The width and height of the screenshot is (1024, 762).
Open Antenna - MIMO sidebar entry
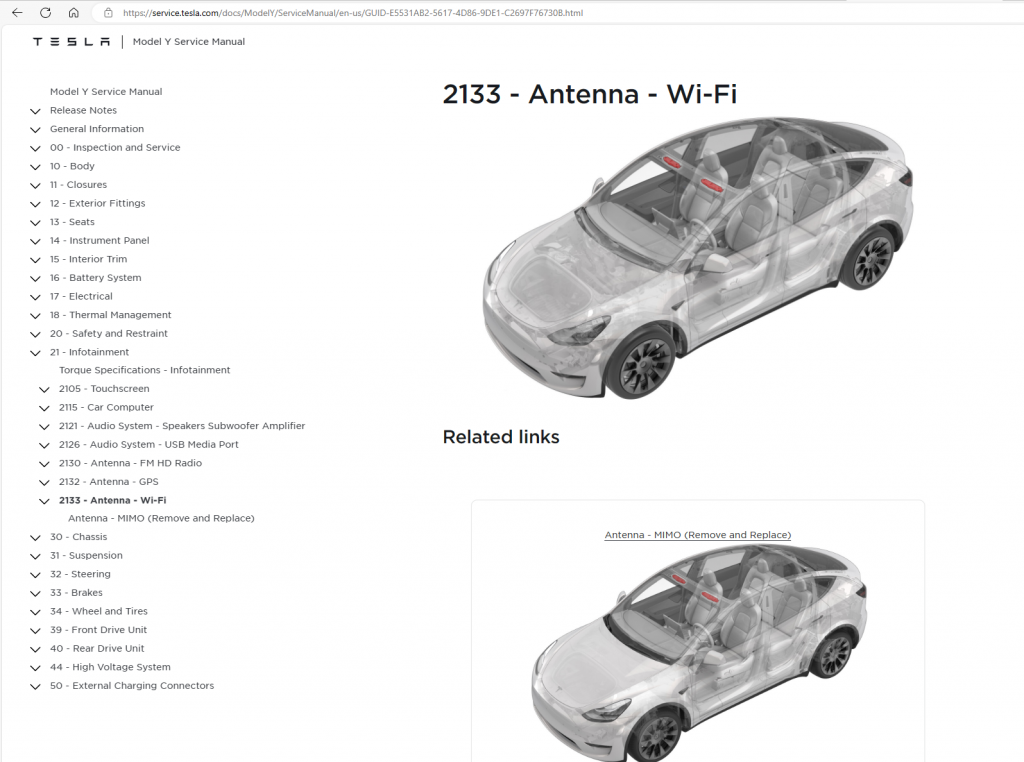pyautogui.click(x=161, y=518)
